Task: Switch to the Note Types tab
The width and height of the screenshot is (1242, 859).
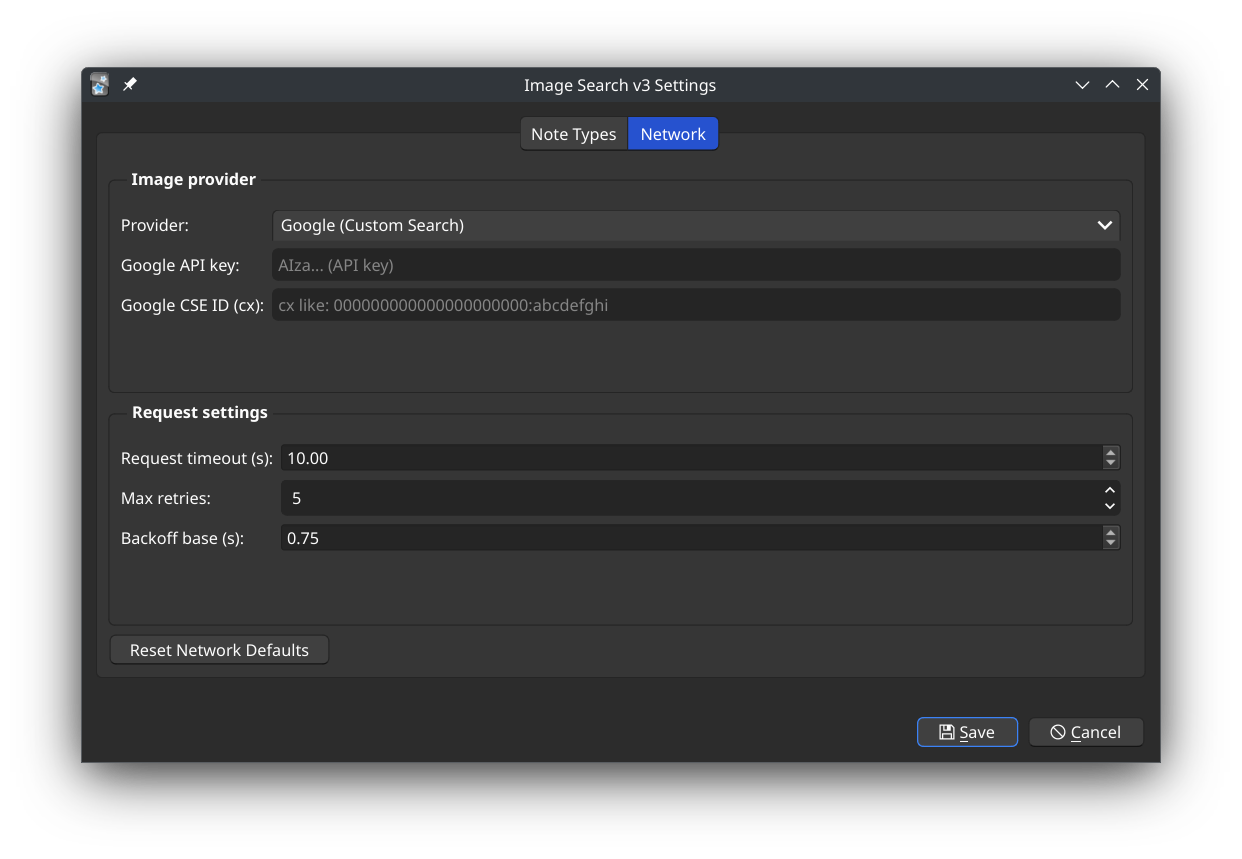Action: pyautogui.click(x=573, y=134)
